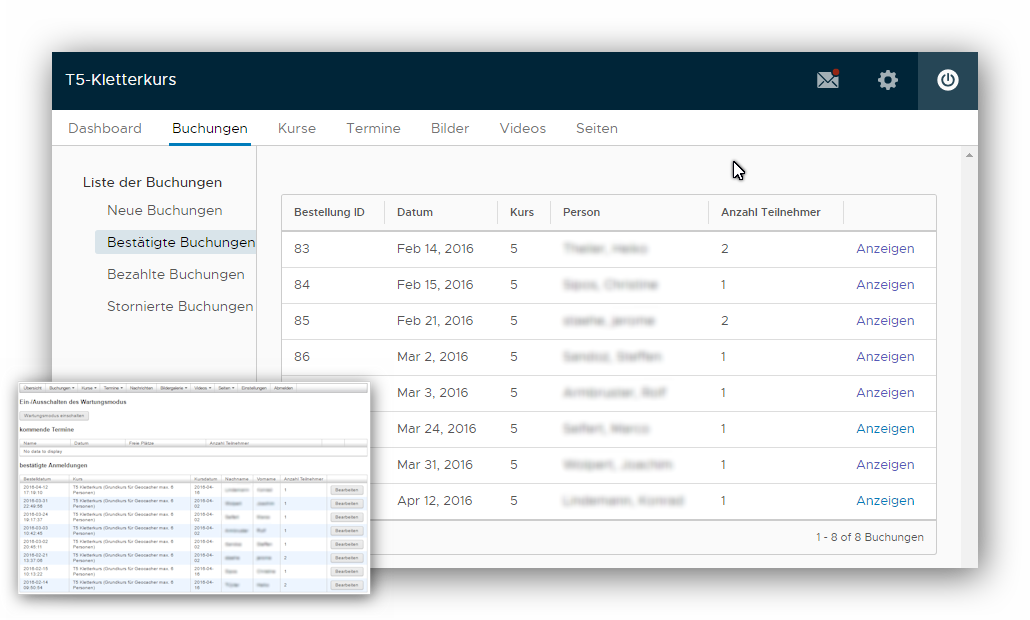Open the mail notifications icon
Screen dimensions: 1030x620
click(828, 80)
